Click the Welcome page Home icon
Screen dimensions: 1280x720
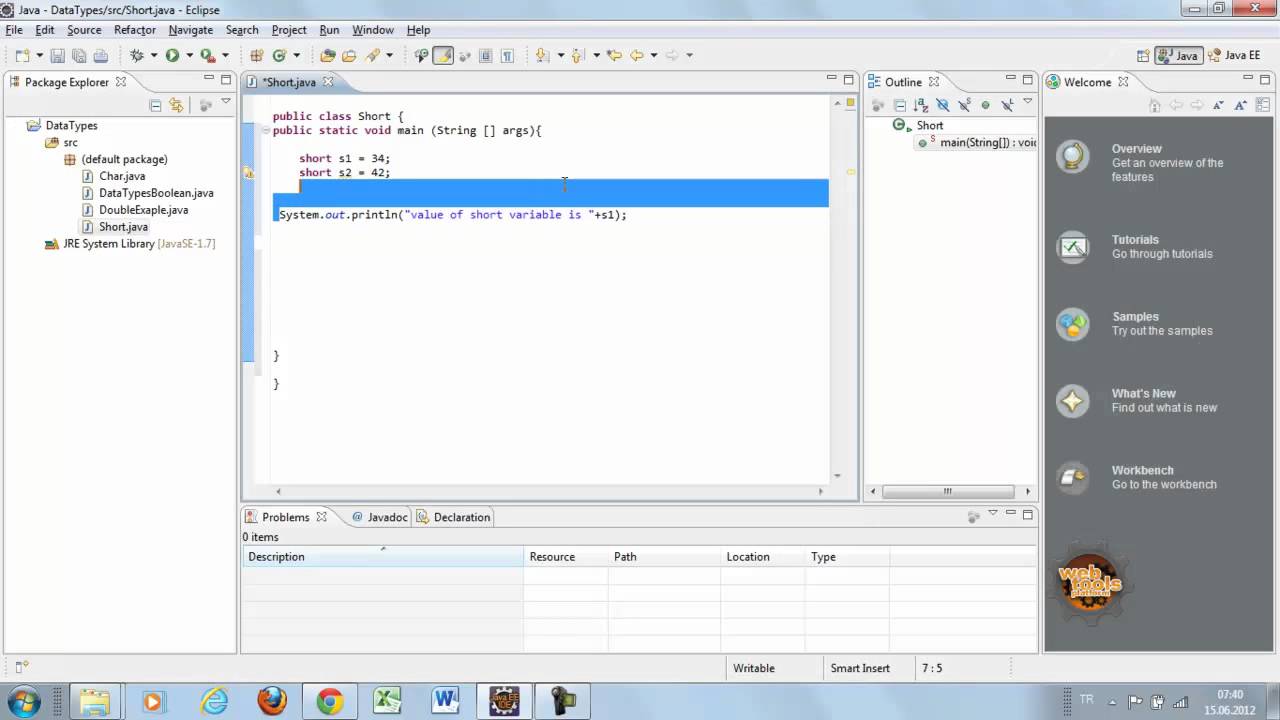(1154, 105)
